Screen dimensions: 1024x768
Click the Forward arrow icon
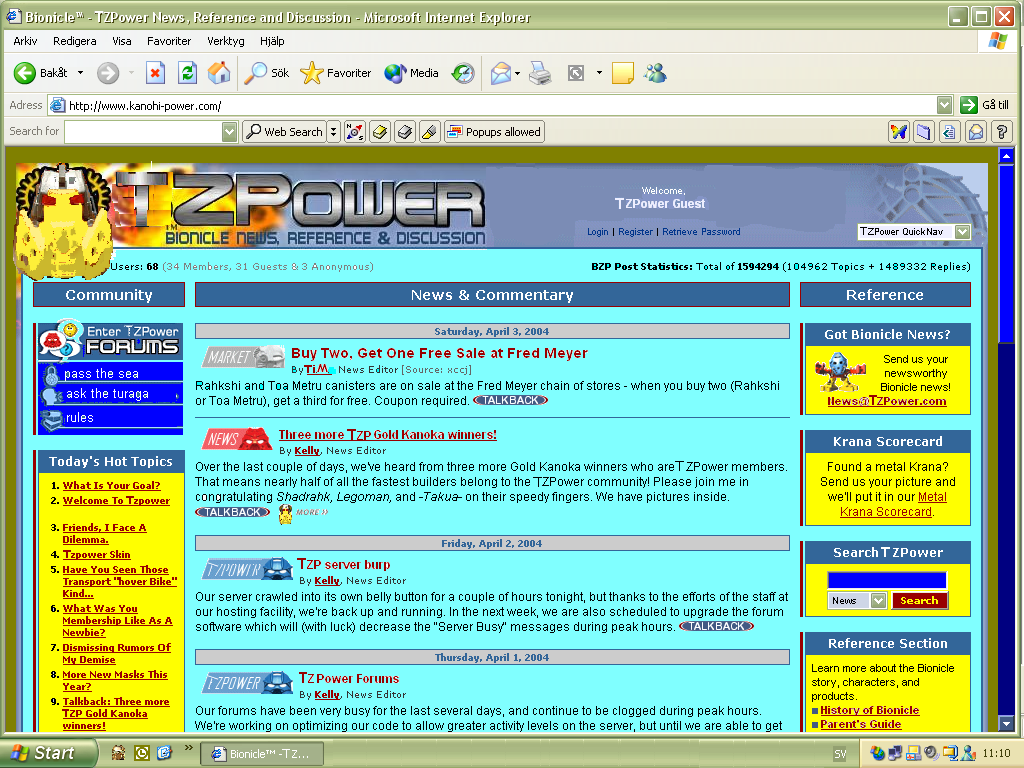108,72
